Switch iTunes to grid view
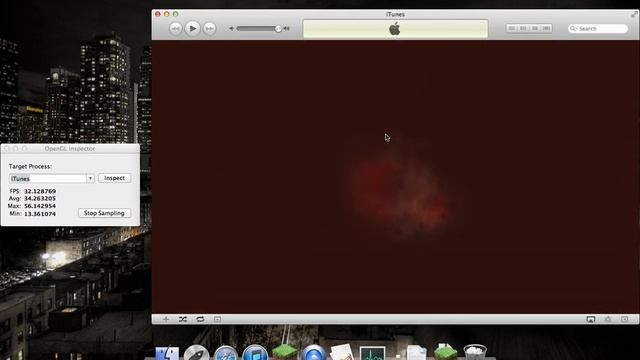This screenshot has height=360, width=640. tap(535, 28)
